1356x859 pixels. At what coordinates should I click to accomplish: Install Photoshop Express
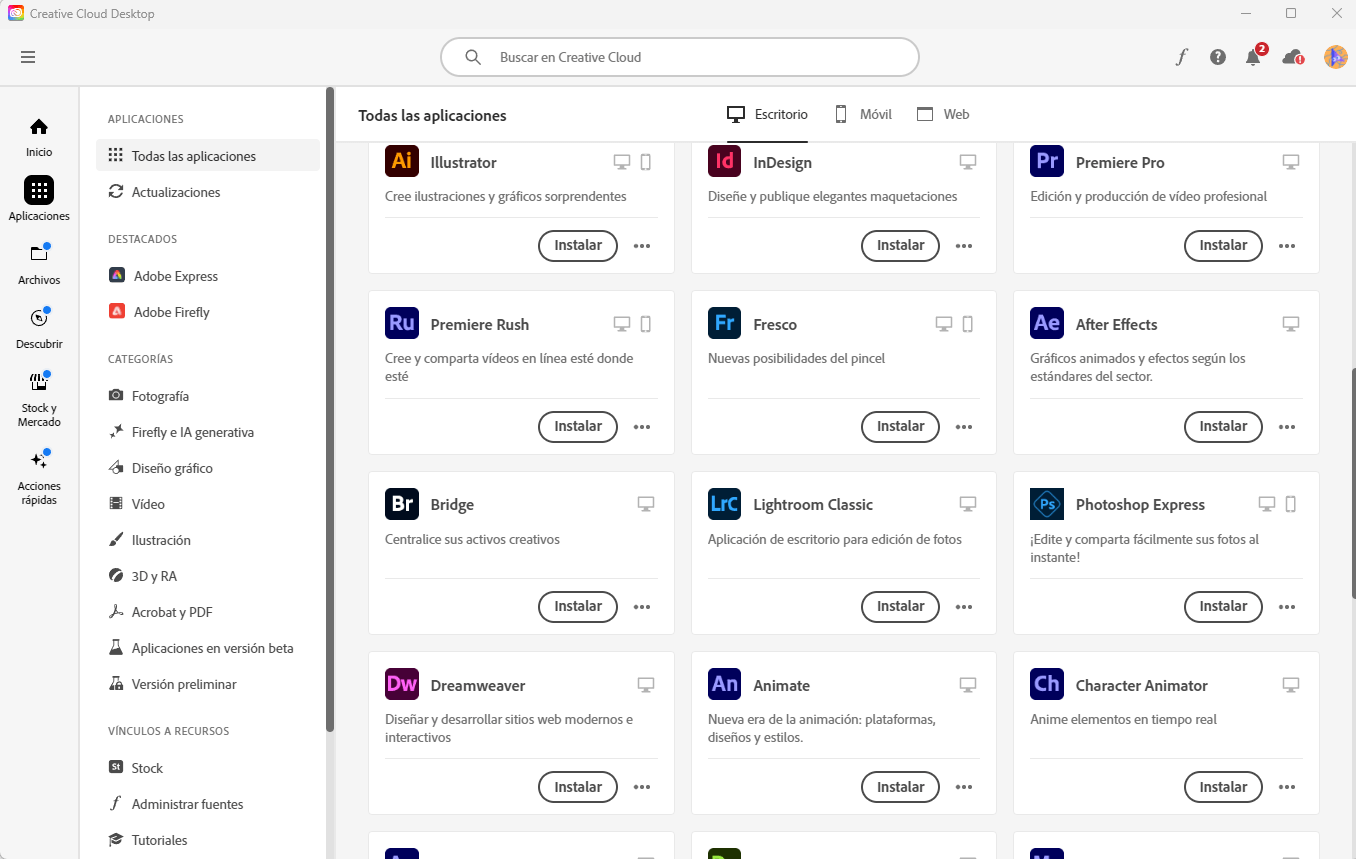1223,606
